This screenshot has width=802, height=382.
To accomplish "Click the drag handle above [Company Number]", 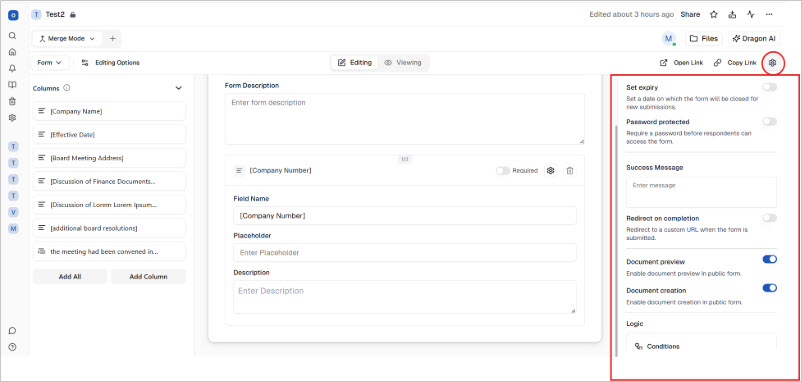I will click(405, 159).
